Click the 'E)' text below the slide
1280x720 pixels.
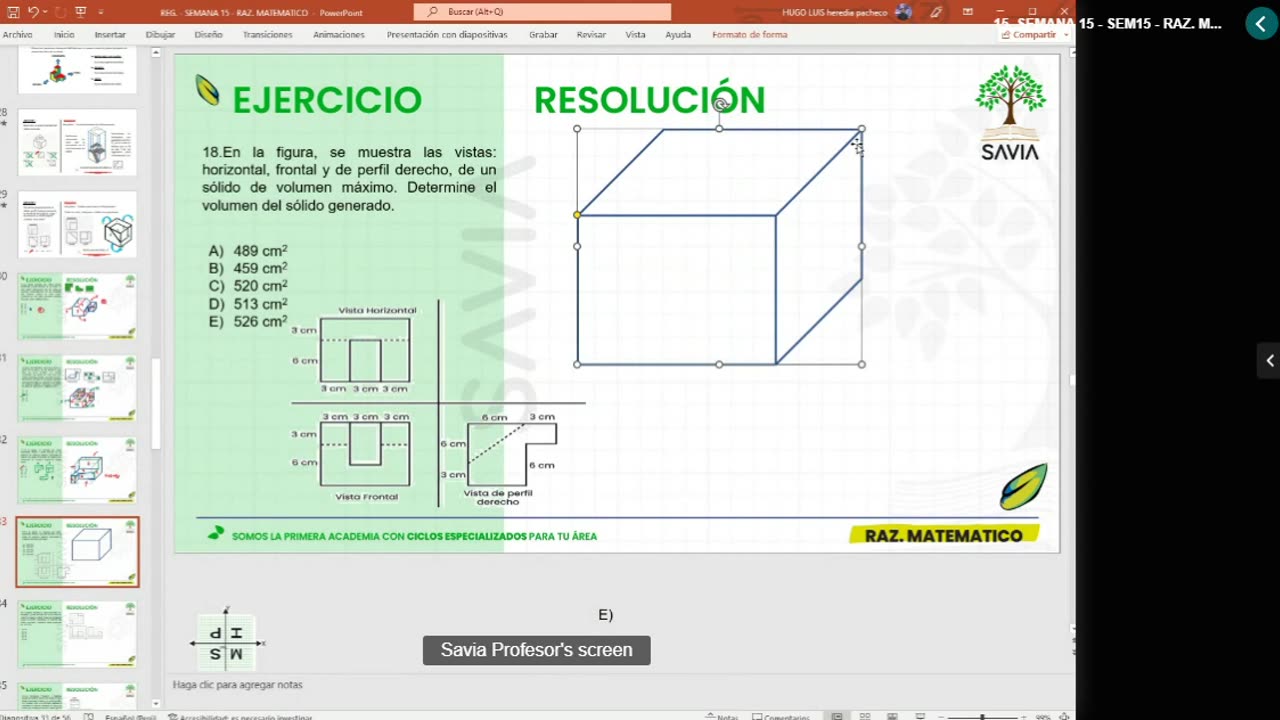[605, 615]
